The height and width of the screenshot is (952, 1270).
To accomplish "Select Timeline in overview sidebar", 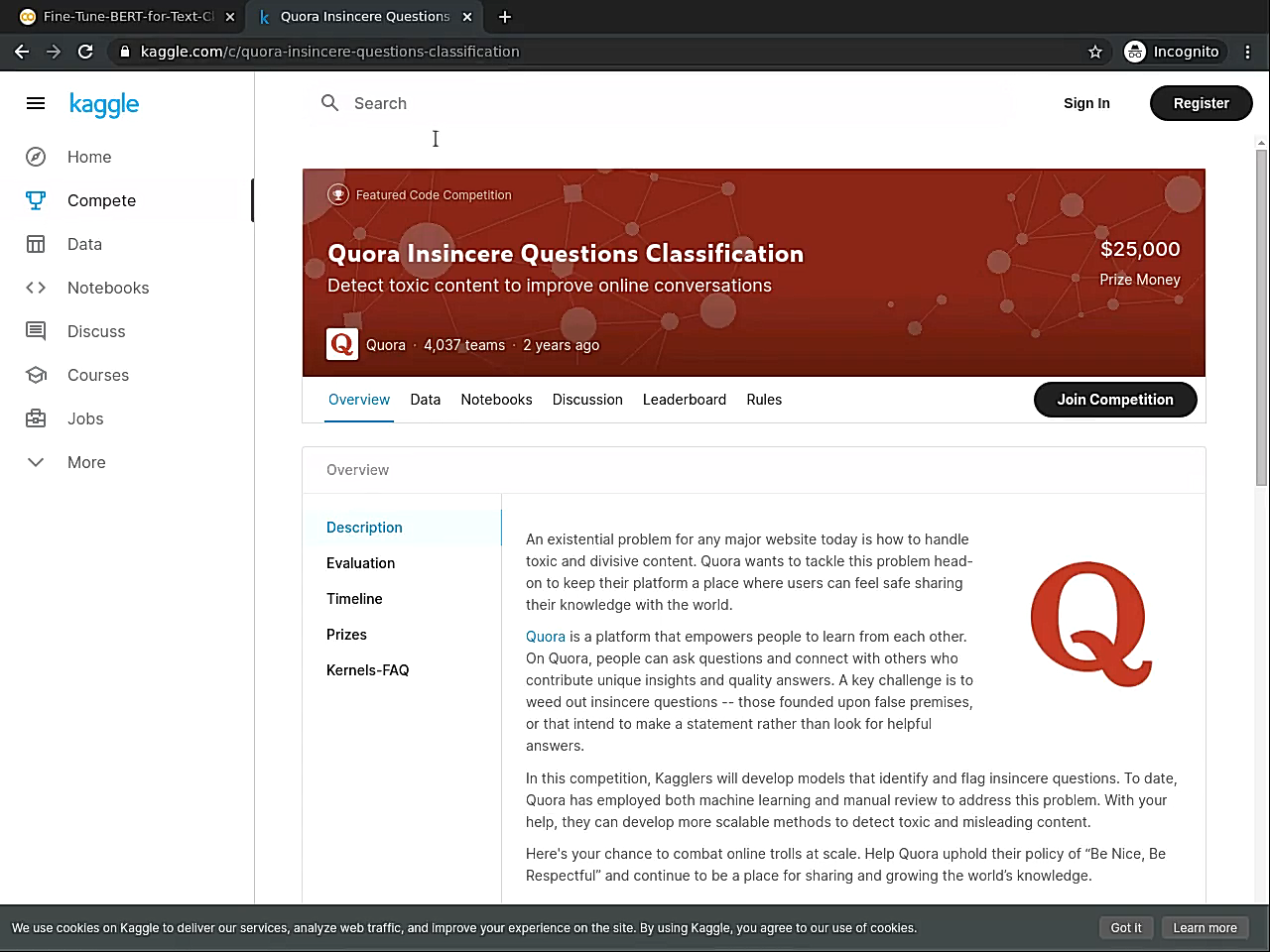I will (354, 599).
